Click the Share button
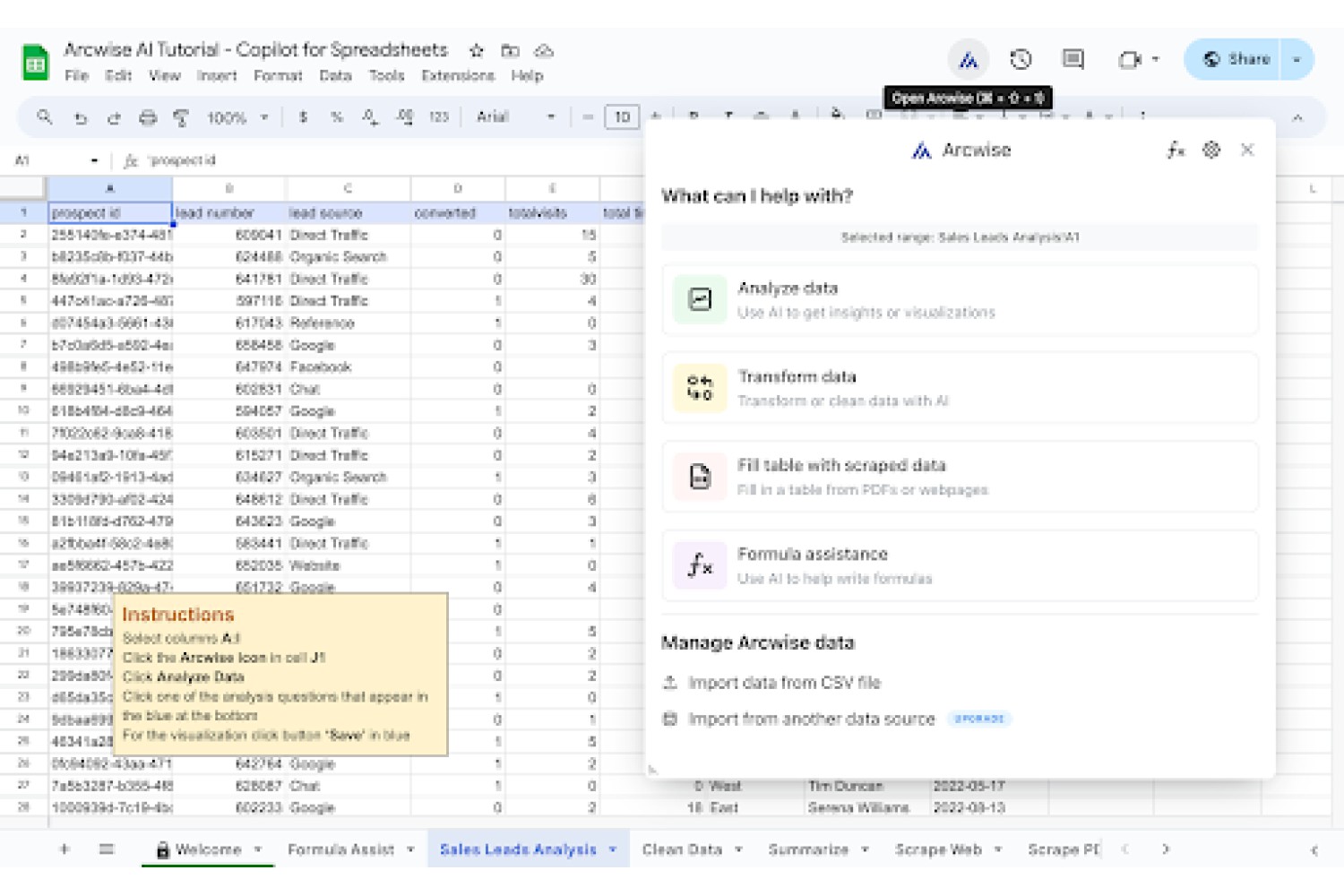The width and height of the screenshot is (1344, 896). click(1235, 59)
